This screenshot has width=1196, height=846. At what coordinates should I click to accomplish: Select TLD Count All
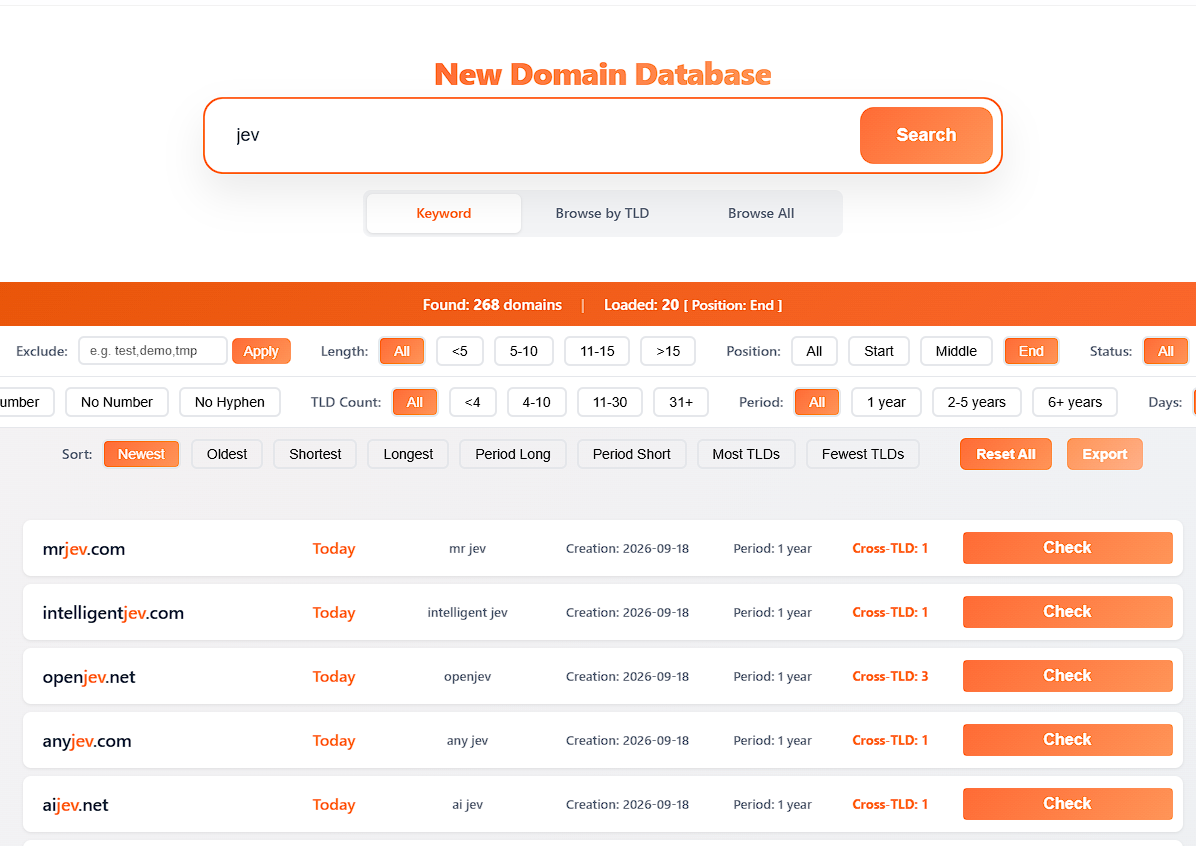tap(414, 402)
